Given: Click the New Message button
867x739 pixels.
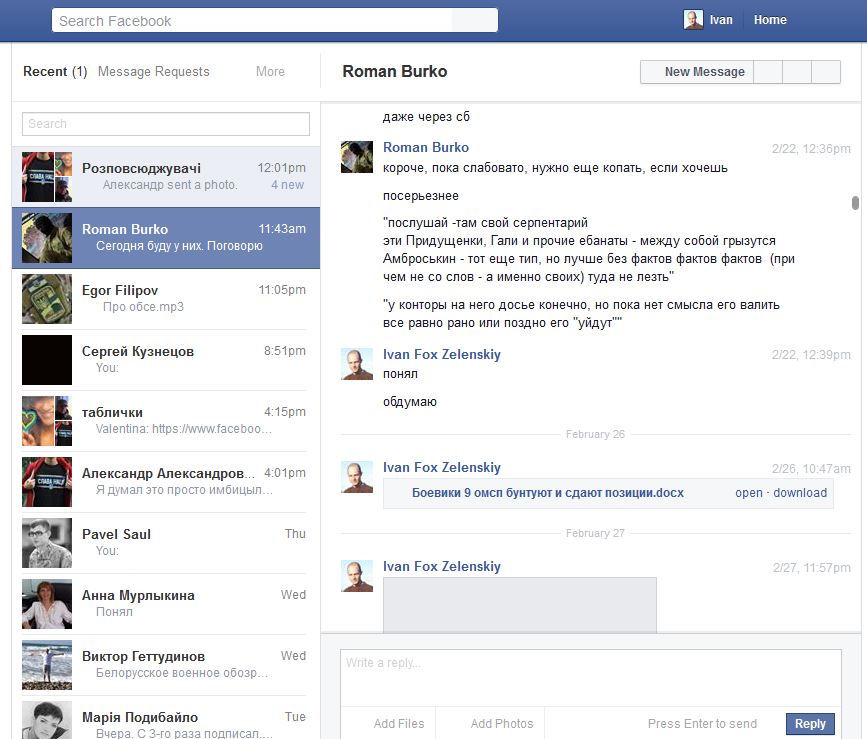Looking at the screenshot, I should click(704, 72).
